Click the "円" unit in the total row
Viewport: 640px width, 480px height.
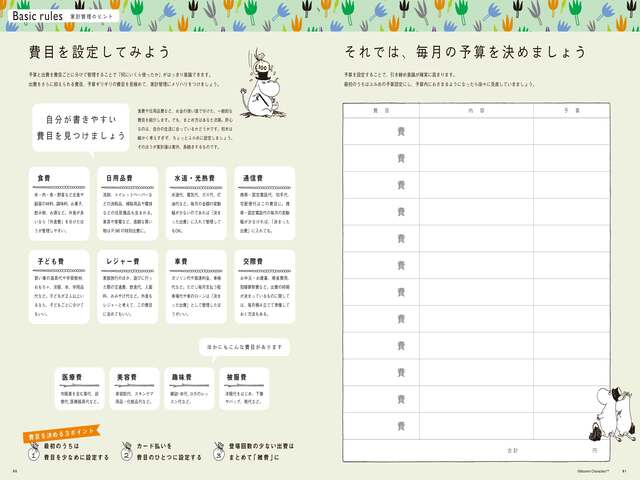pos(595,451)
